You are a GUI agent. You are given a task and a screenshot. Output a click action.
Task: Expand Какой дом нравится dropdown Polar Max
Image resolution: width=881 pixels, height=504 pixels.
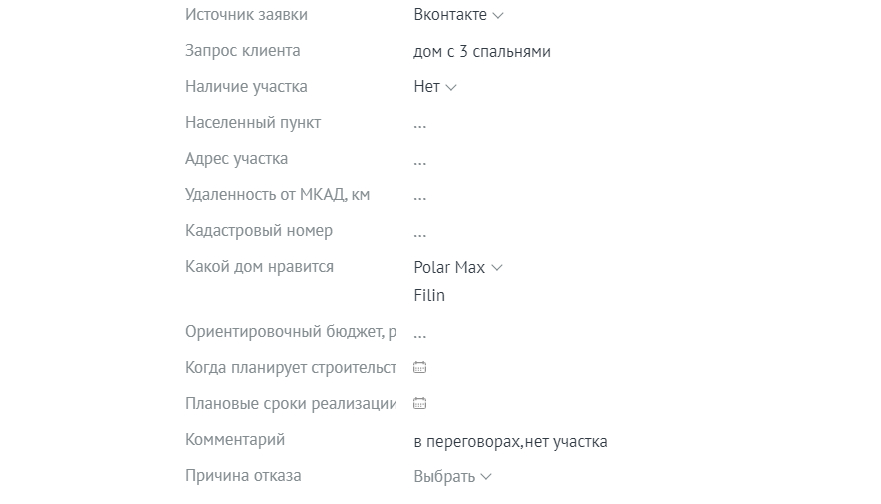tap(458, 267)
